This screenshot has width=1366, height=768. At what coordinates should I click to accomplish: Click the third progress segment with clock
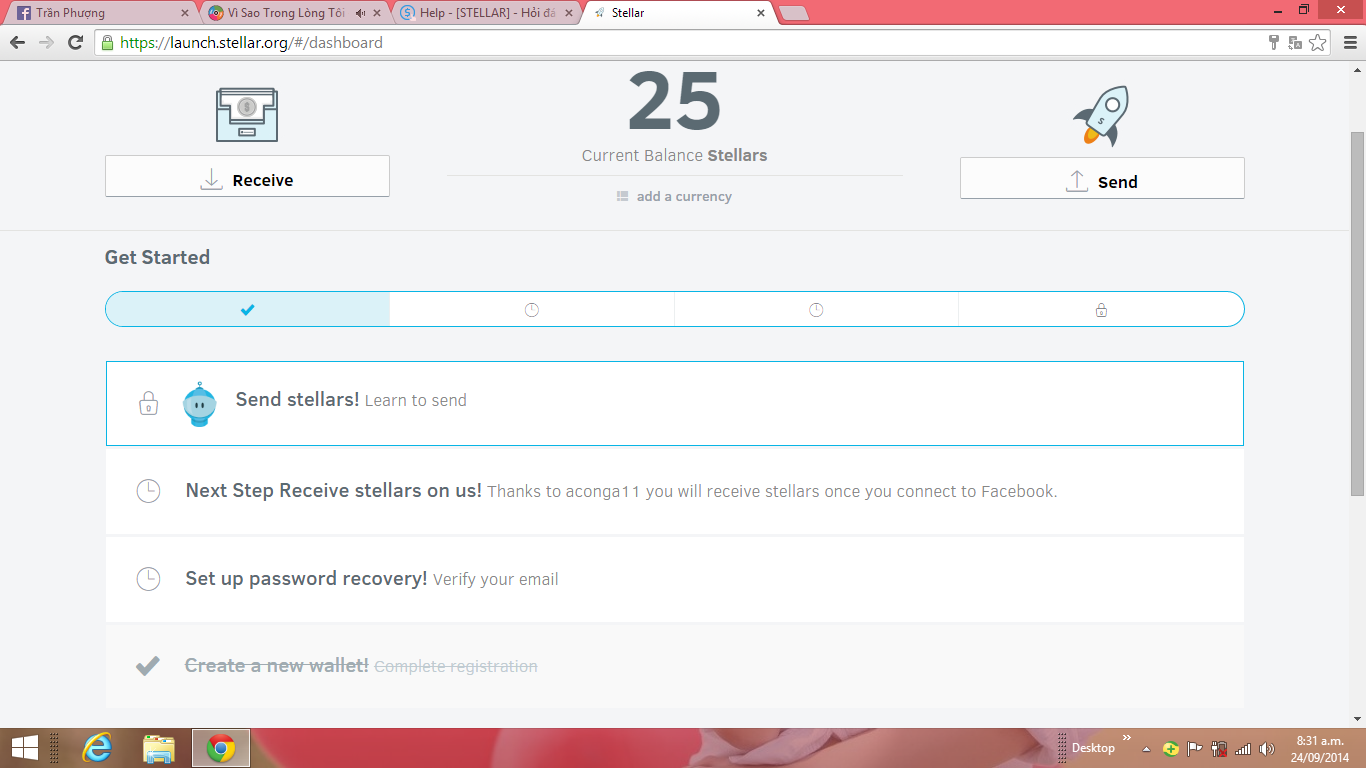pos(816,309)
